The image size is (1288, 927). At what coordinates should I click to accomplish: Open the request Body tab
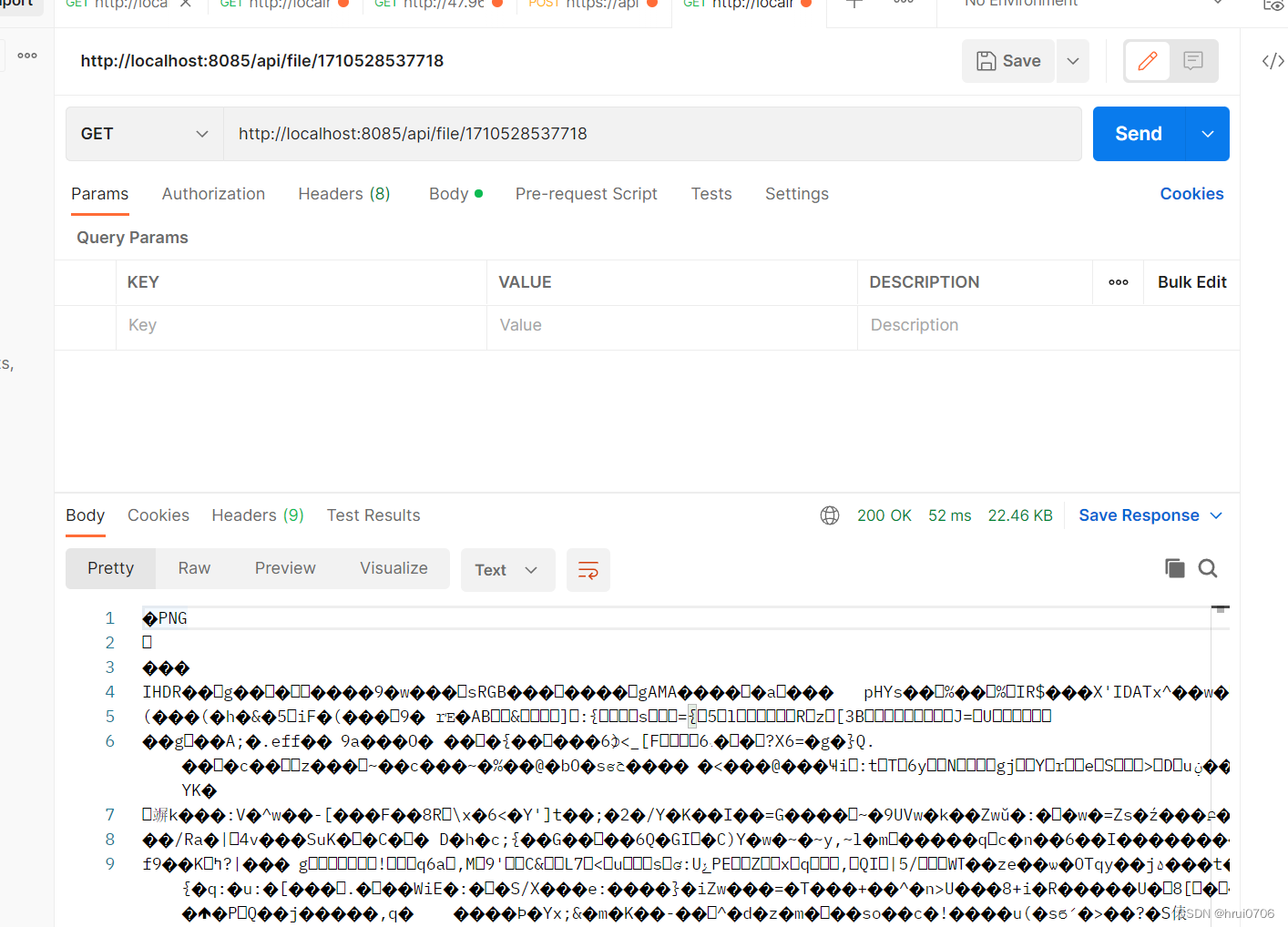pos(455,194)
